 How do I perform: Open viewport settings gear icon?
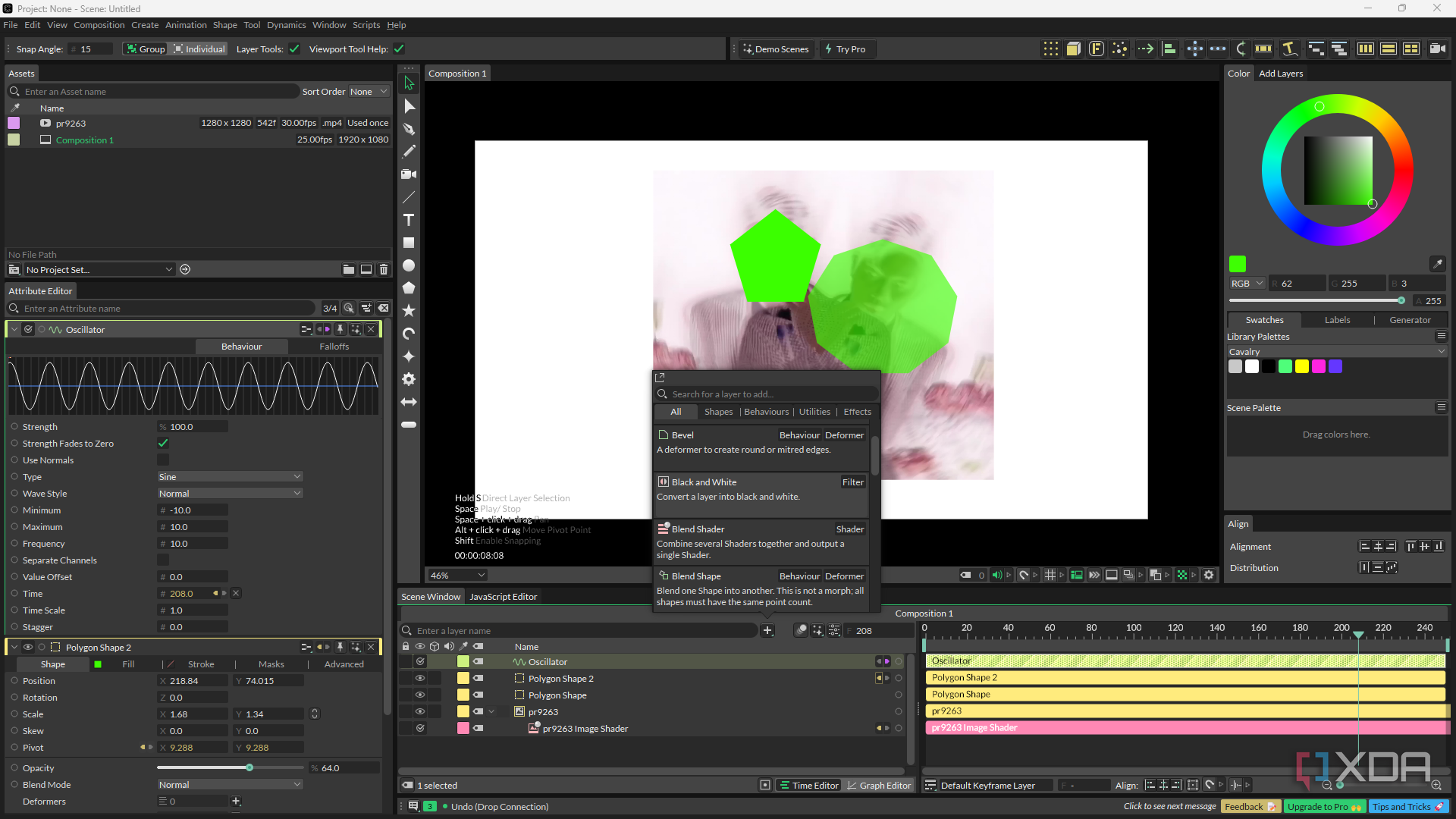pyautogui.click(x=1209, y=575)
